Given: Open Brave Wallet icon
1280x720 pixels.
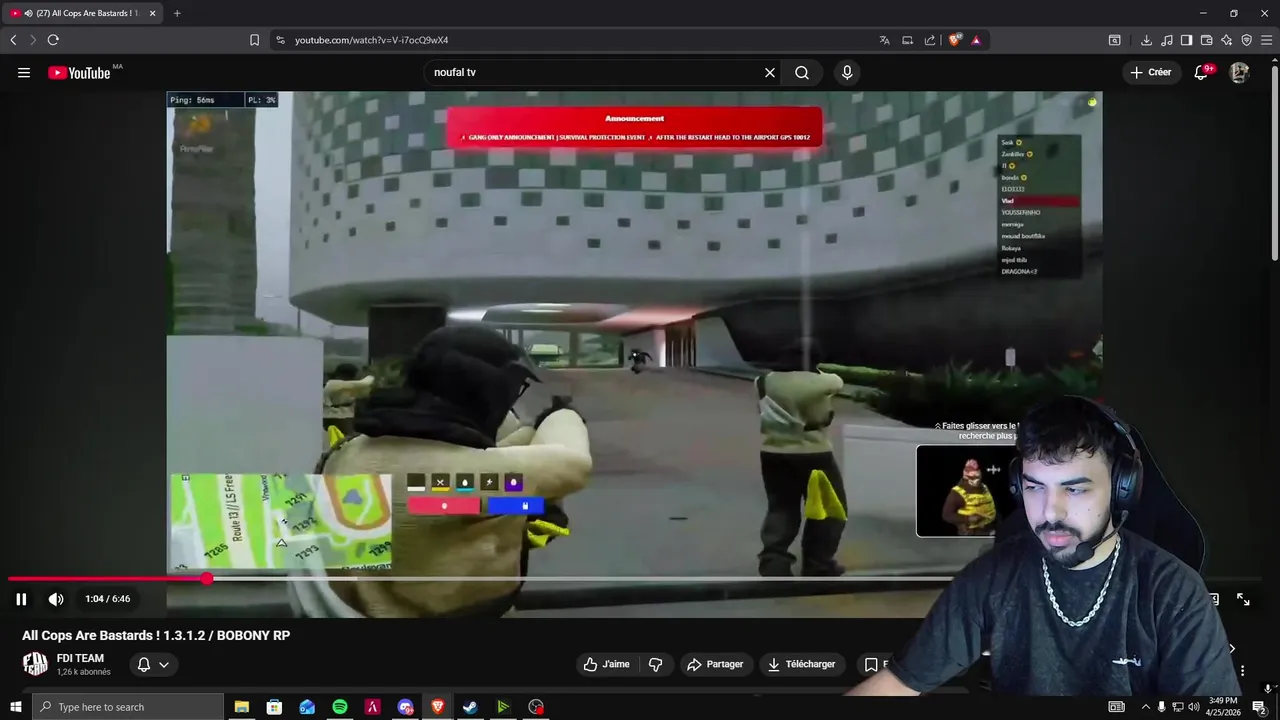Looking at the screenshot, I should [x=1206, y=40].
